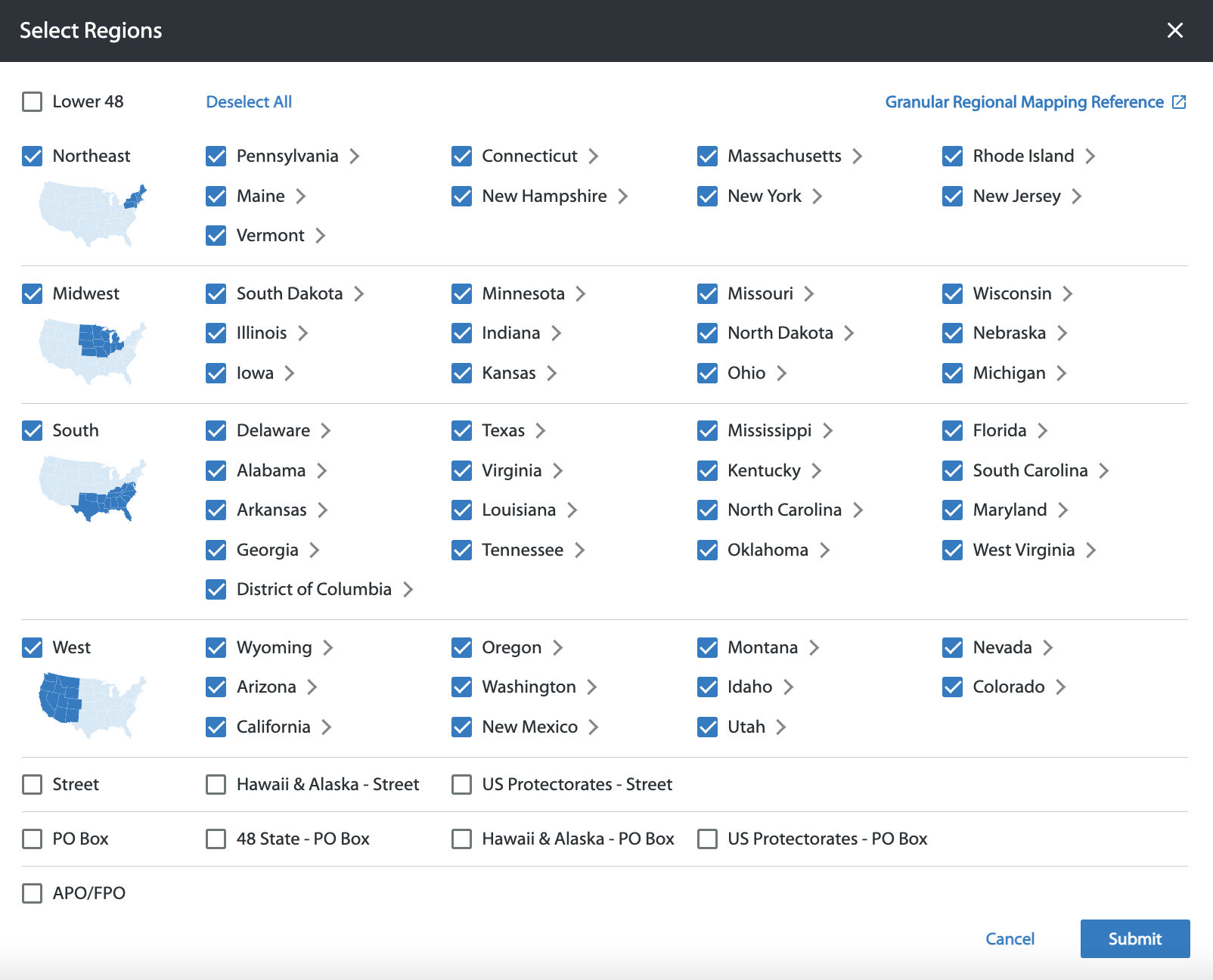This screenshot has width=1213, height=980.
Task: Open Granular Regional Mapping Reference link
Action: tap(1025, 102)
